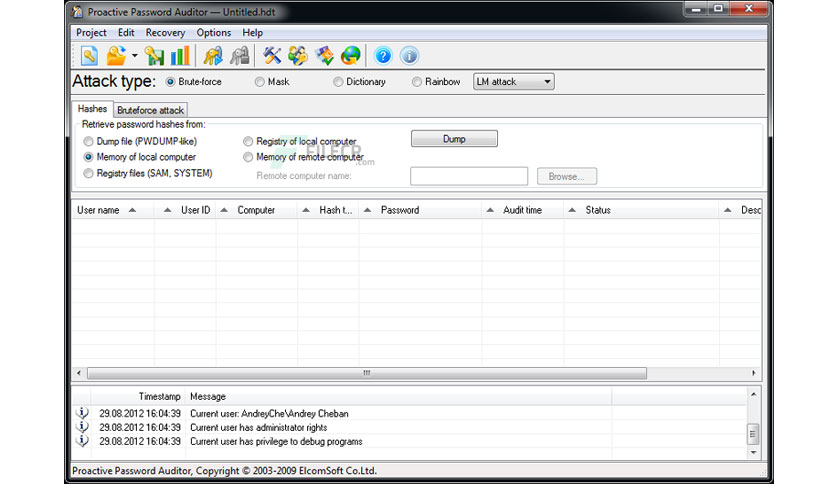Sort by User name column

point(113,210)
